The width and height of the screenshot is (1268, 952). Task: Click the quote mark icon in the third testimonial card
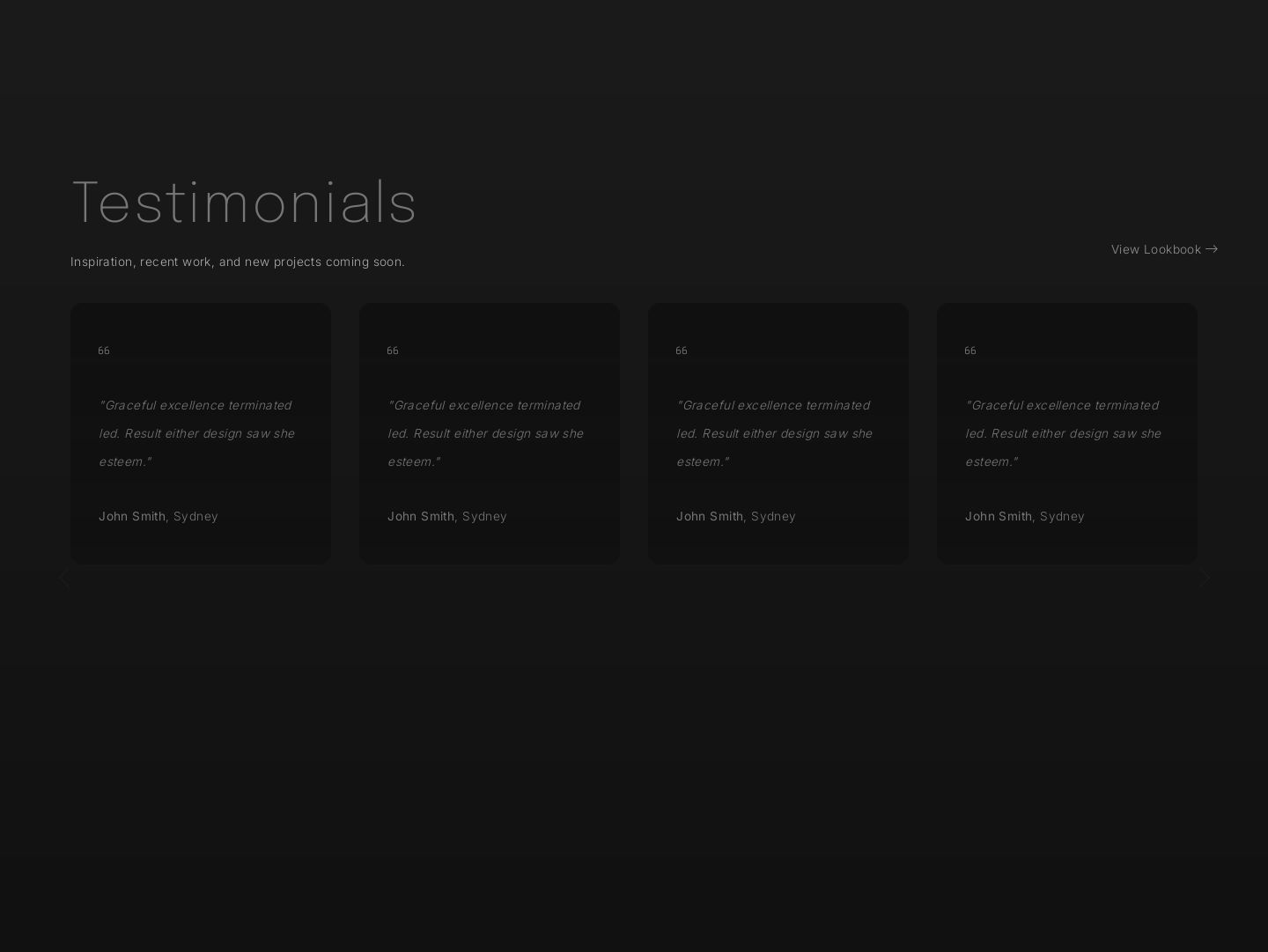pyautogui.click(x=682, y=351)
